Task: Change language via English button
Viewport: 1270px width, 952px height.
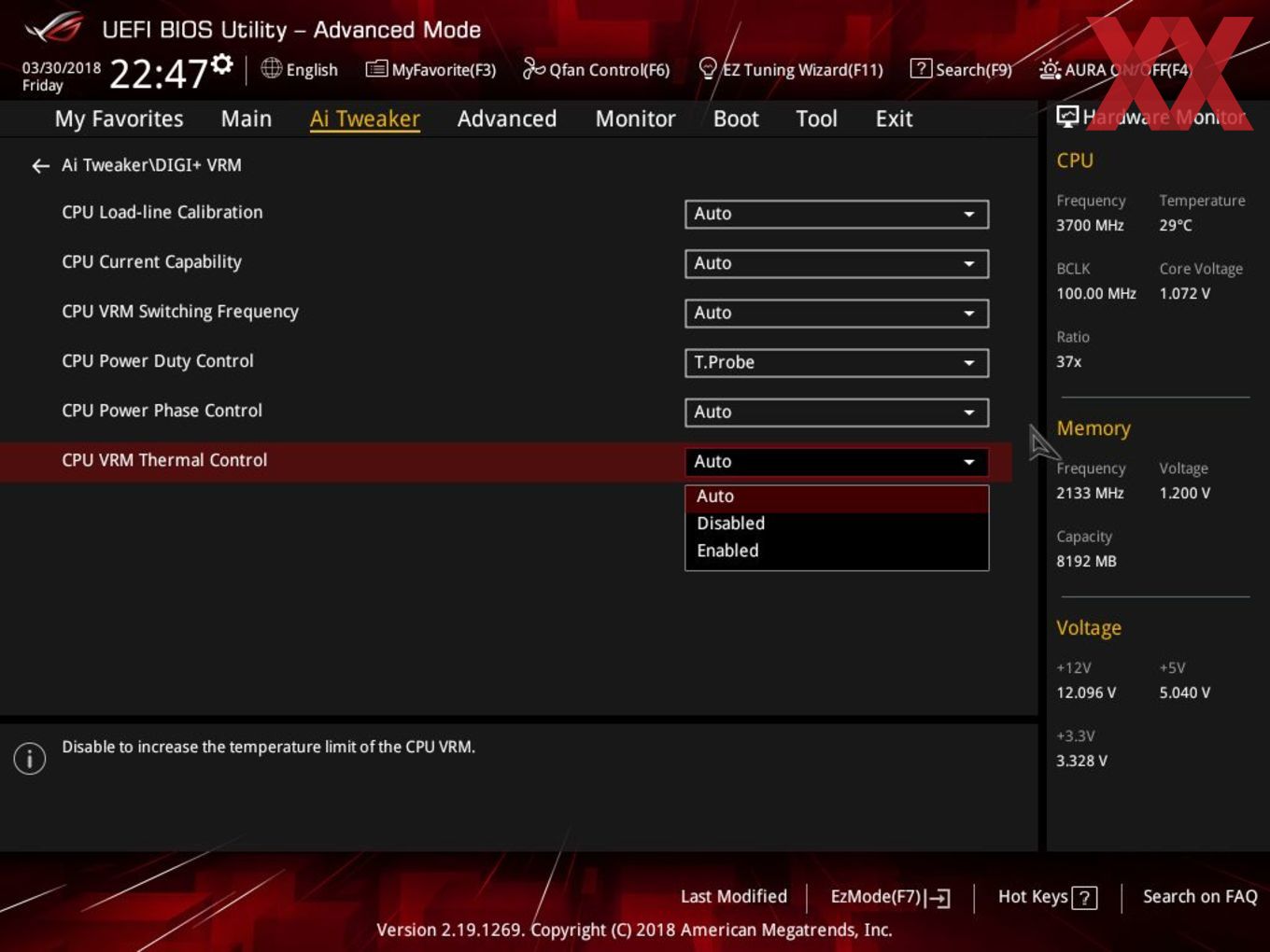Action: (x=300, y=69)
